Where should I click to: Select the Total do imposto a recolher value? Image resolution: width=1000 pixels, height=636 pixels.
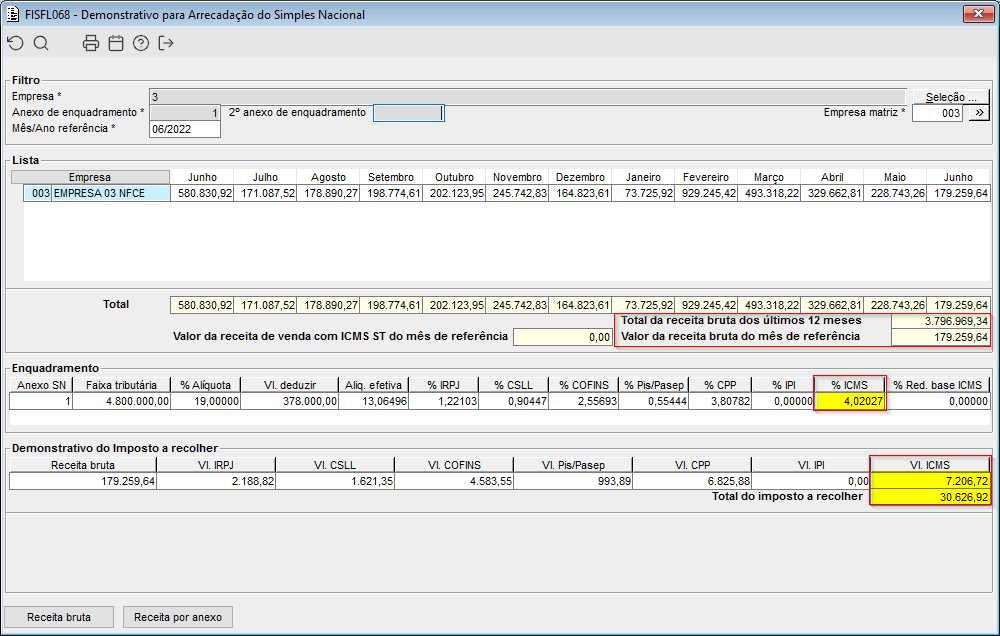pos(930,497)
